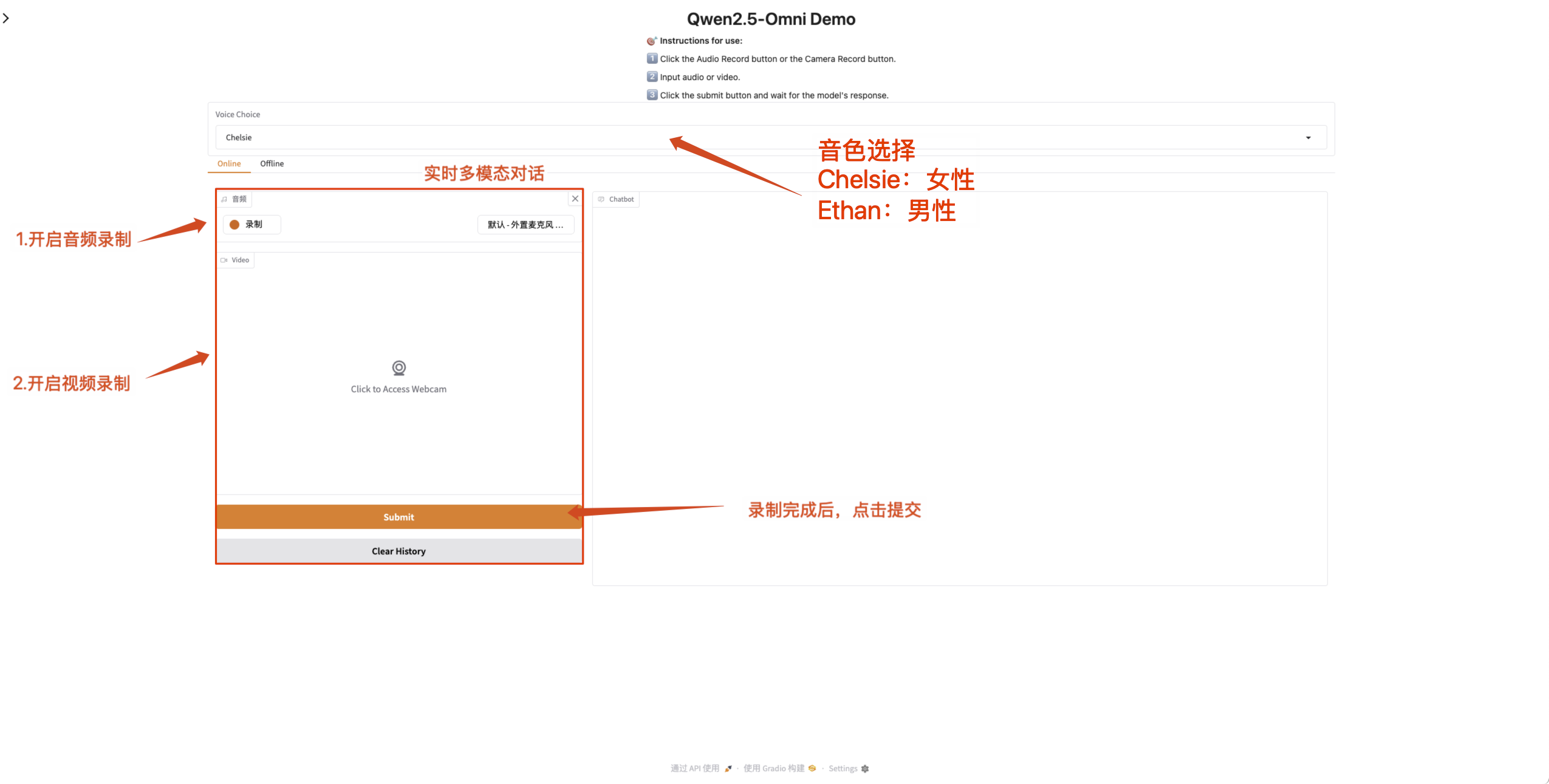This screenshot has width=1549, height=784.
Task: Close the audio panel with X
Action: [575, 199]
